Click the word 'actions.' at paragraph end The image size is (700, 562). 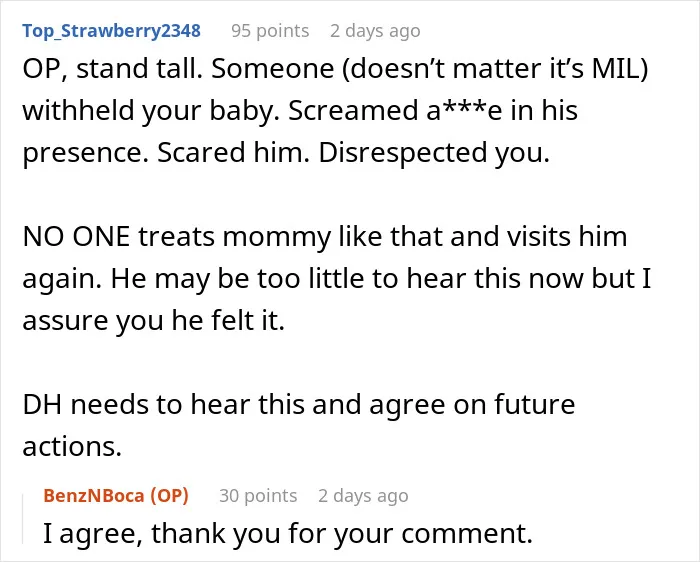72,446
